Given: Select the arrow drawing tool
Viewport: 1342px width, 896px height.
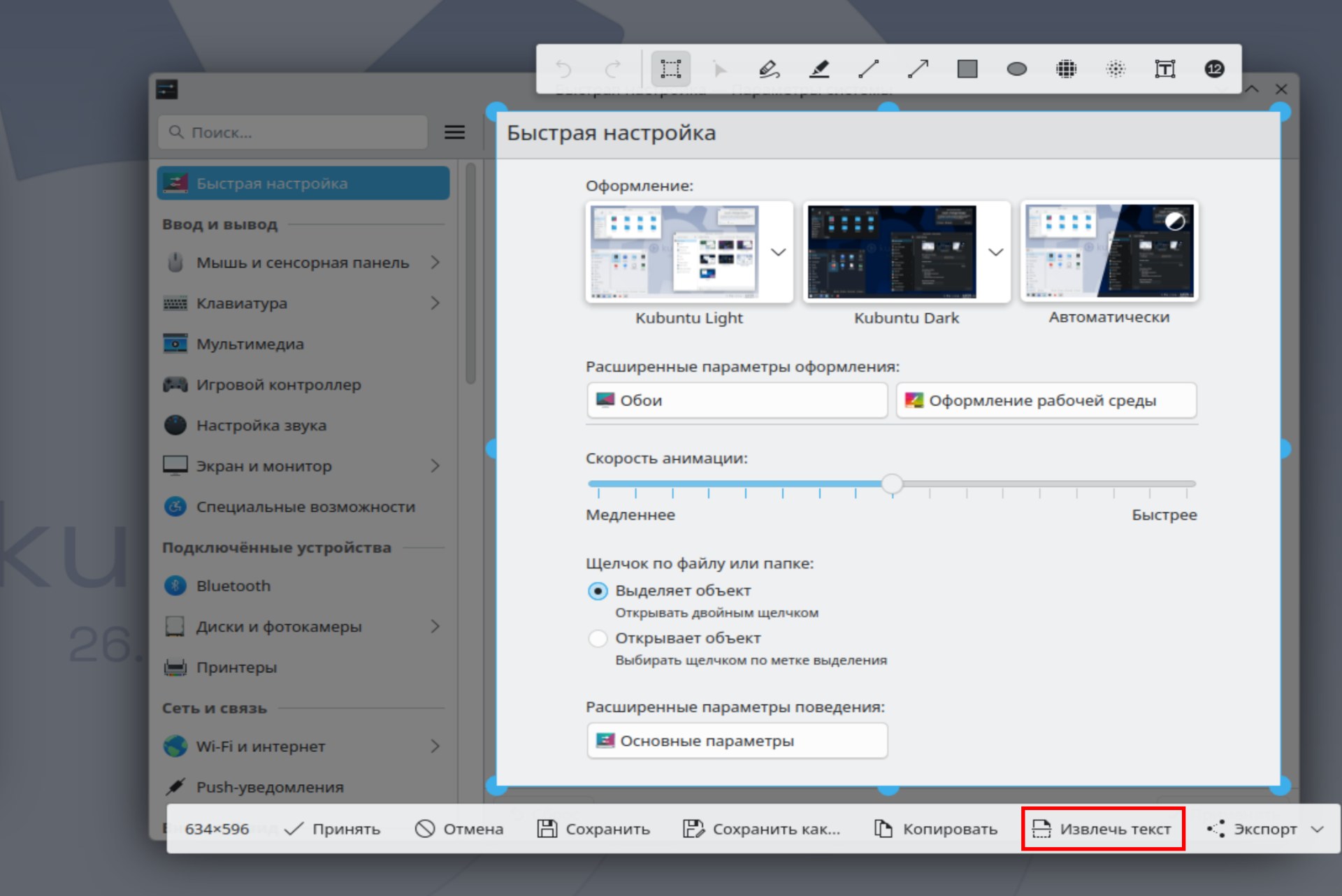Looking at the screenshot, I should [918, 68].
